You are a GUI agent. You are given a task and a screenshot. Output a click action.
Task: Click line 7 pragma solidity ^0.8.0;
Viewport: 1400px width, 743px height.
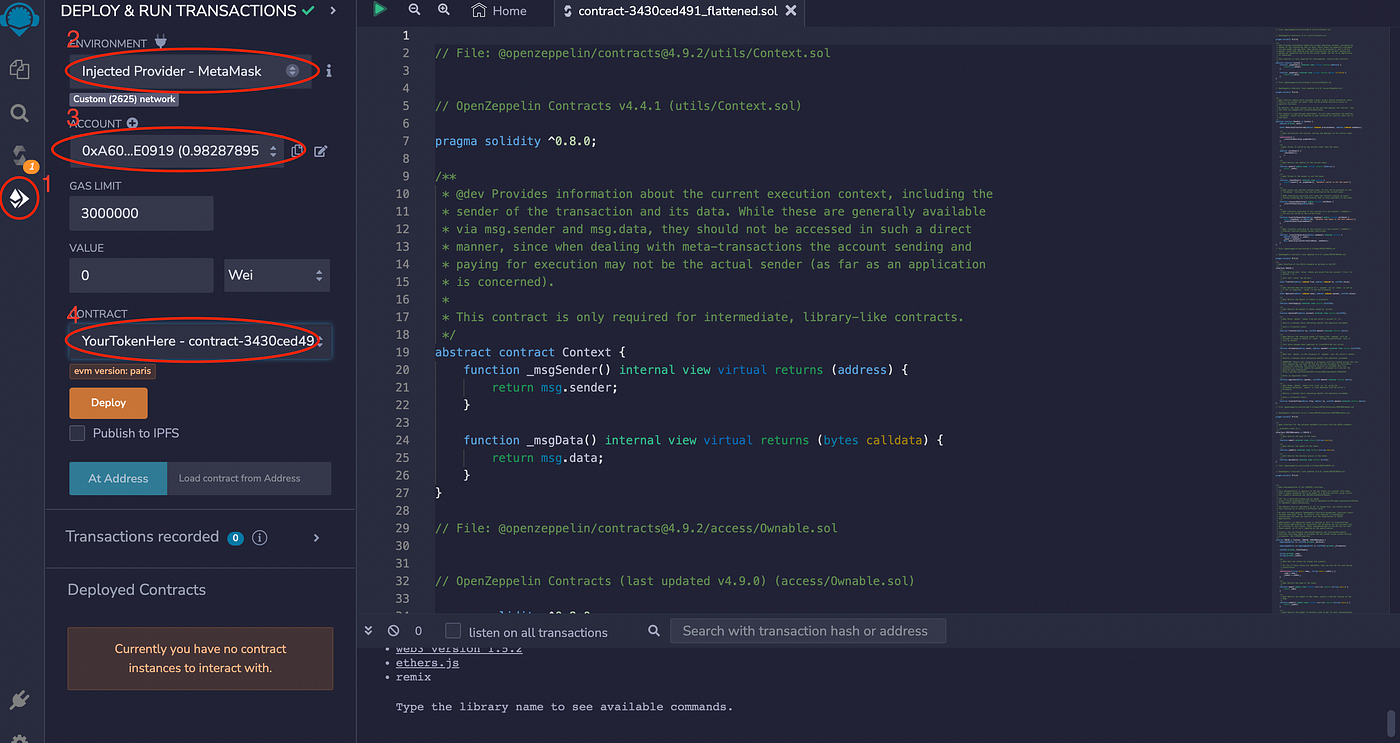(515, 141)
